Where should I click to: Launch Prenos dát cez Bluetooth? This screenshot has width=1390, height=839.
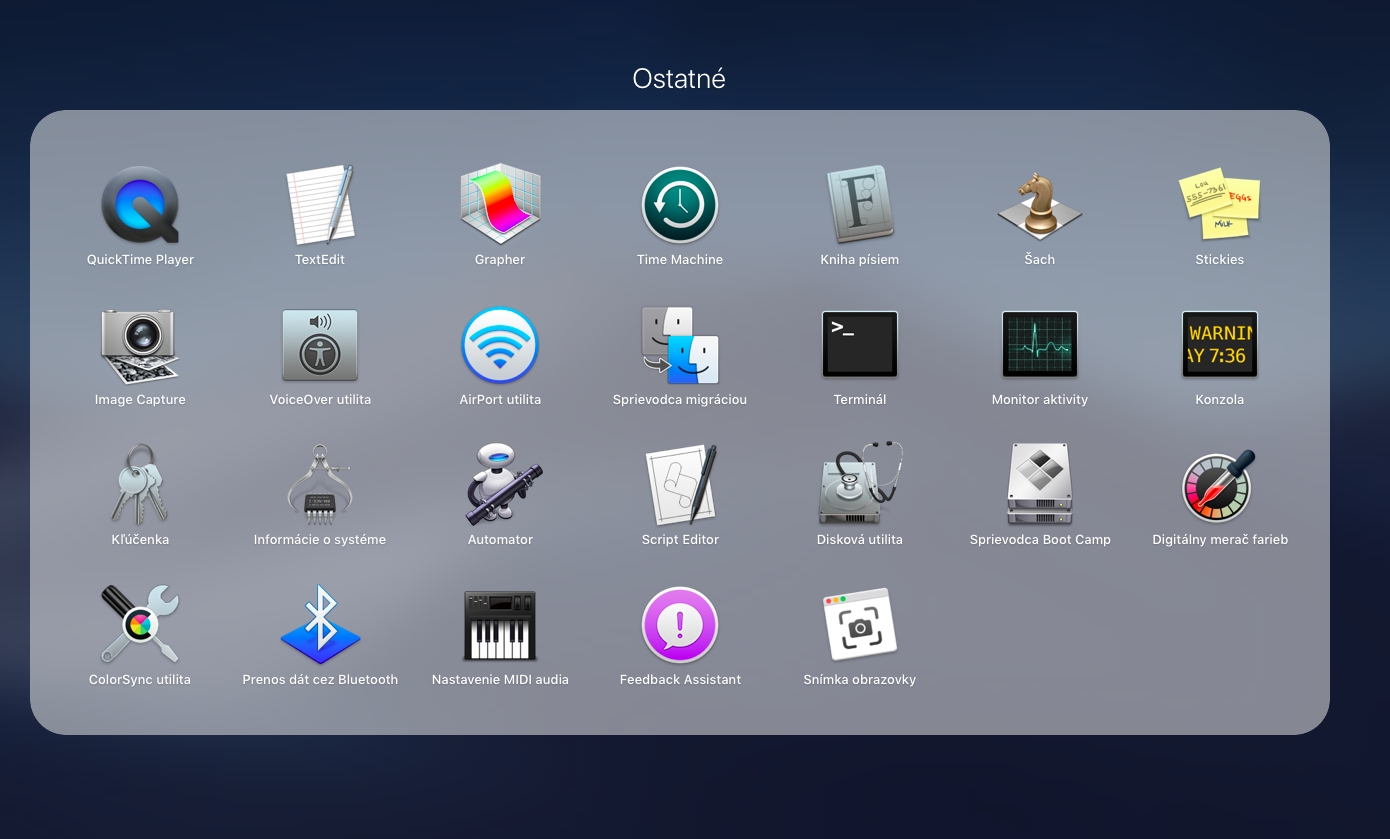point(320,625)
